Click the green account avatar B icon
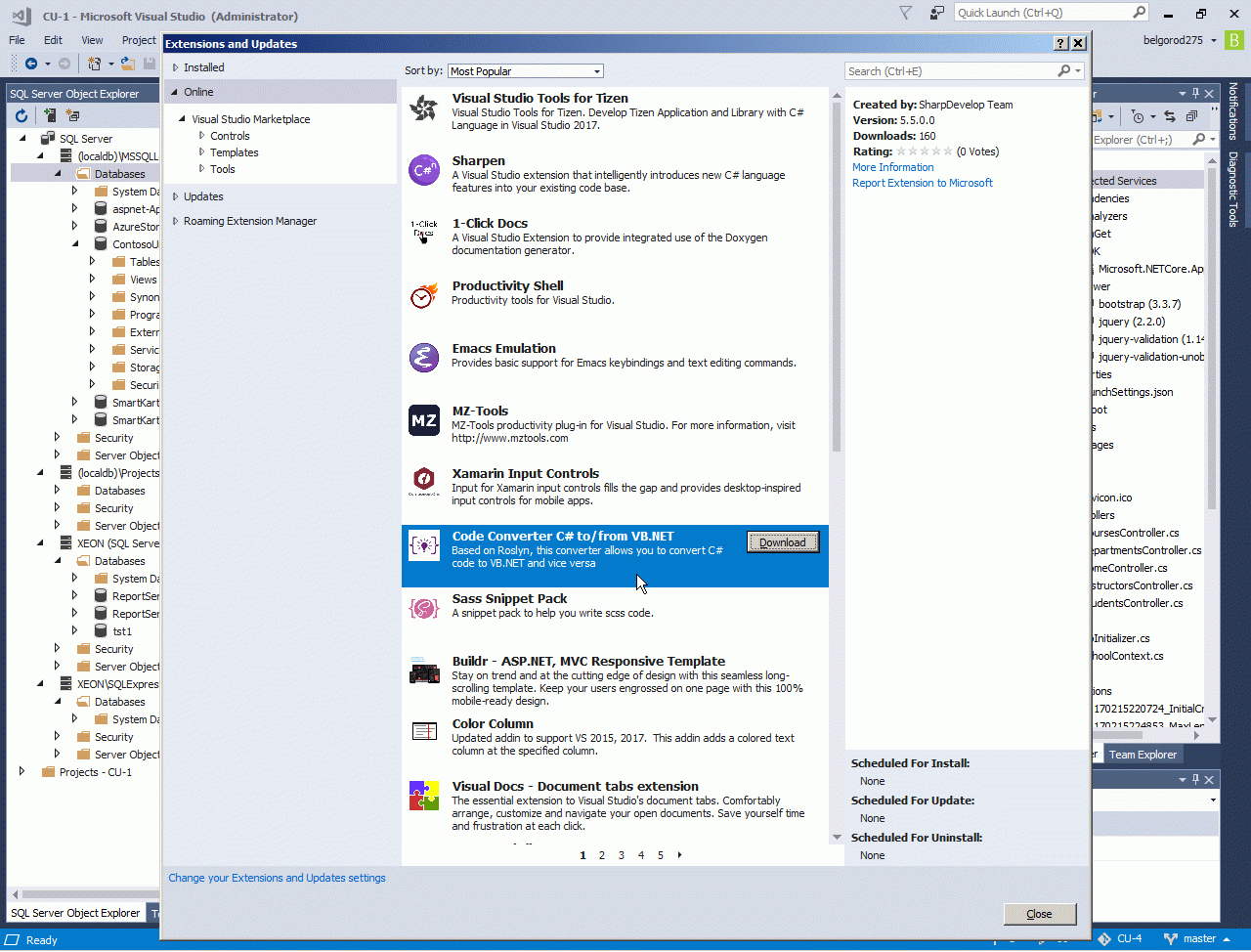The image size is (1251, 952). click(1233, 40)
